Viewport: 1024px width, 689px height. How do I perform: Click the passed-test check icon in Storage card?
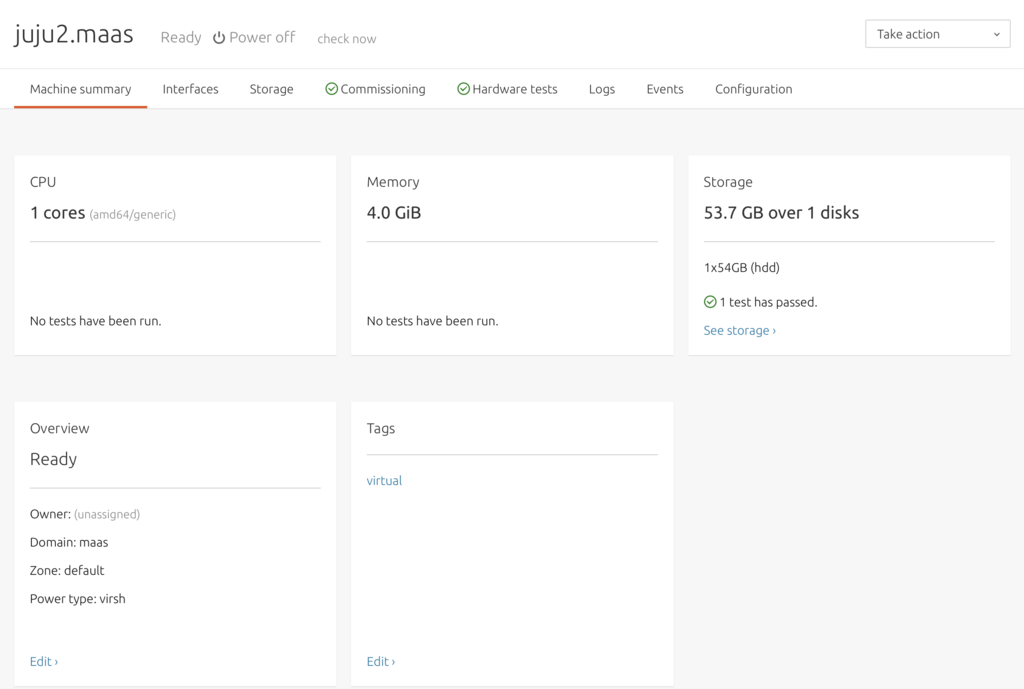click(x=710, y=302)
